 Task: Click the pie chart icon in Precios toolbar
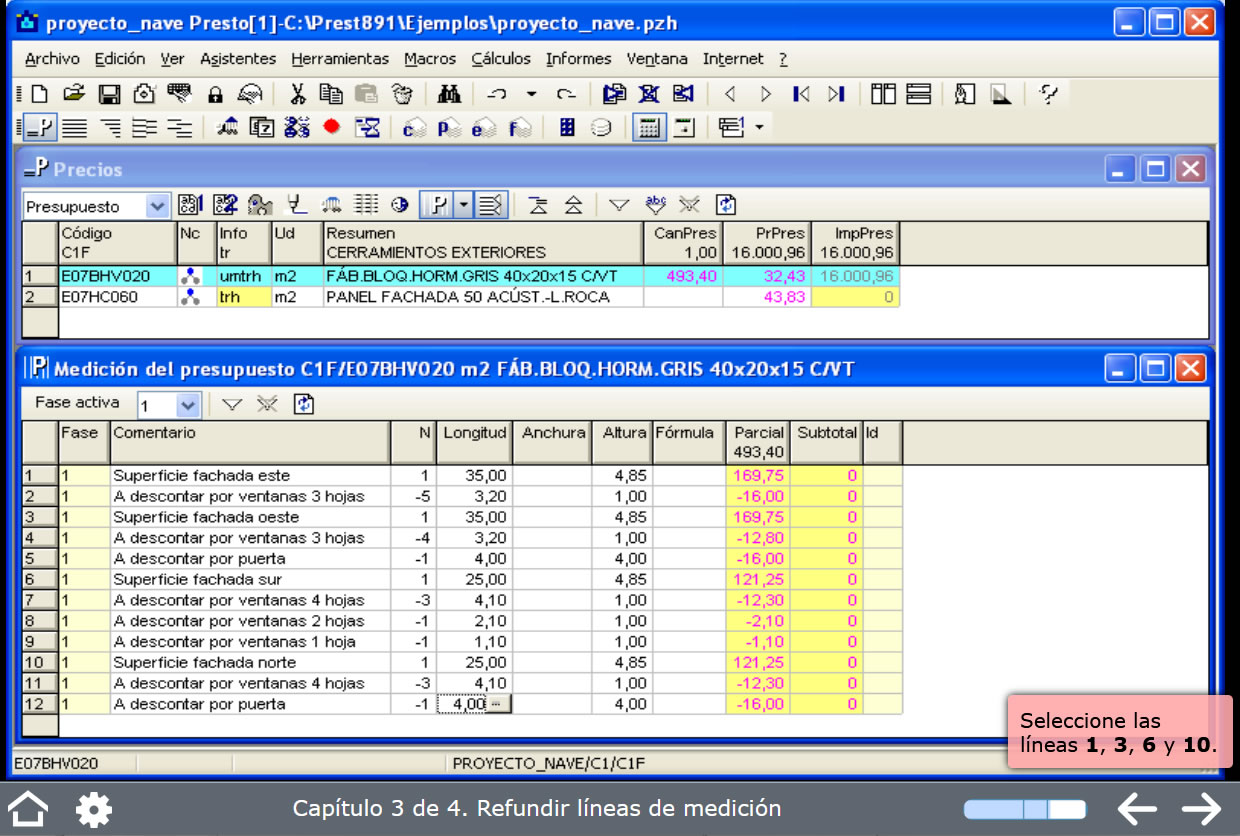[x=400, y=205]
